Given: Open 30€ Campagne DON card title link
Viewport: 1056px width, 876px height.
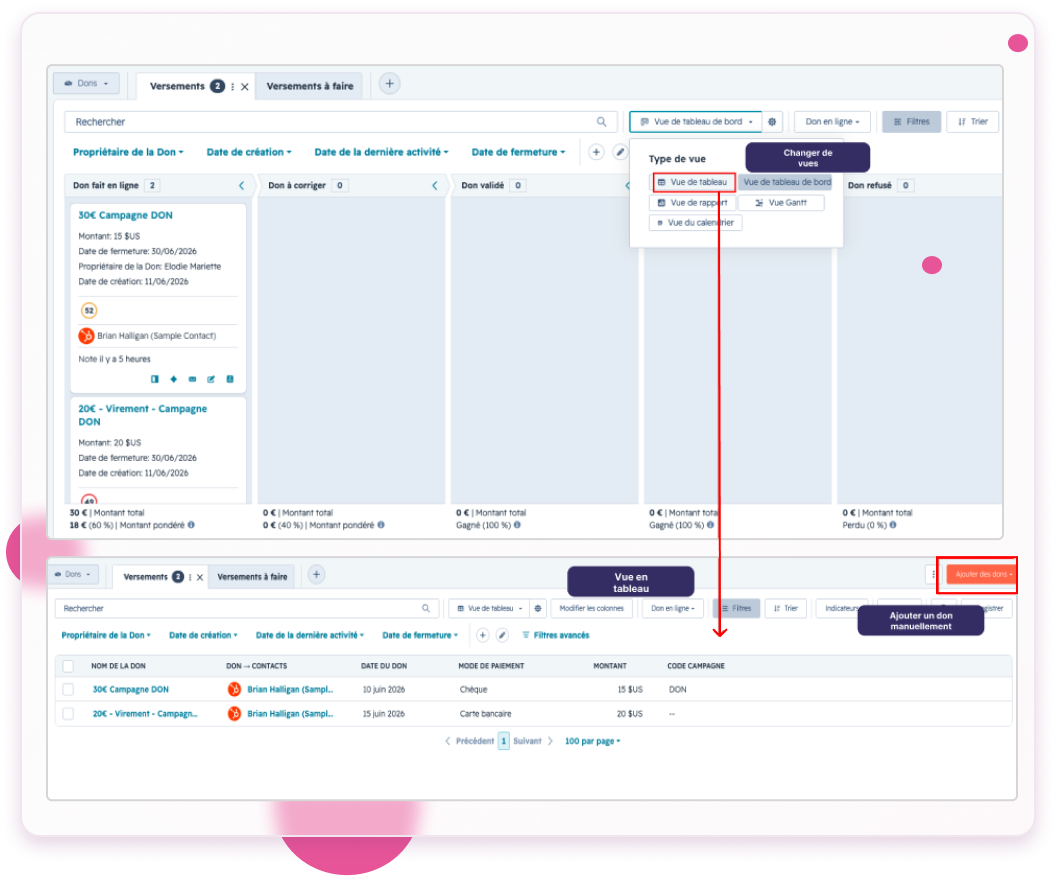Looking at the screenshot, I should [x=125, y=215].
